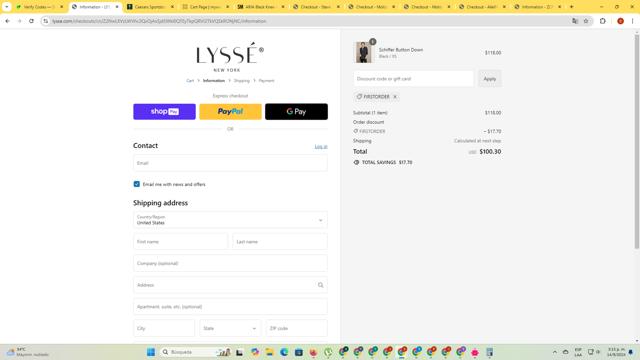Switch to the Checkout - Stev tab
The image size is (640, 360).
click(x=316, y=7)
